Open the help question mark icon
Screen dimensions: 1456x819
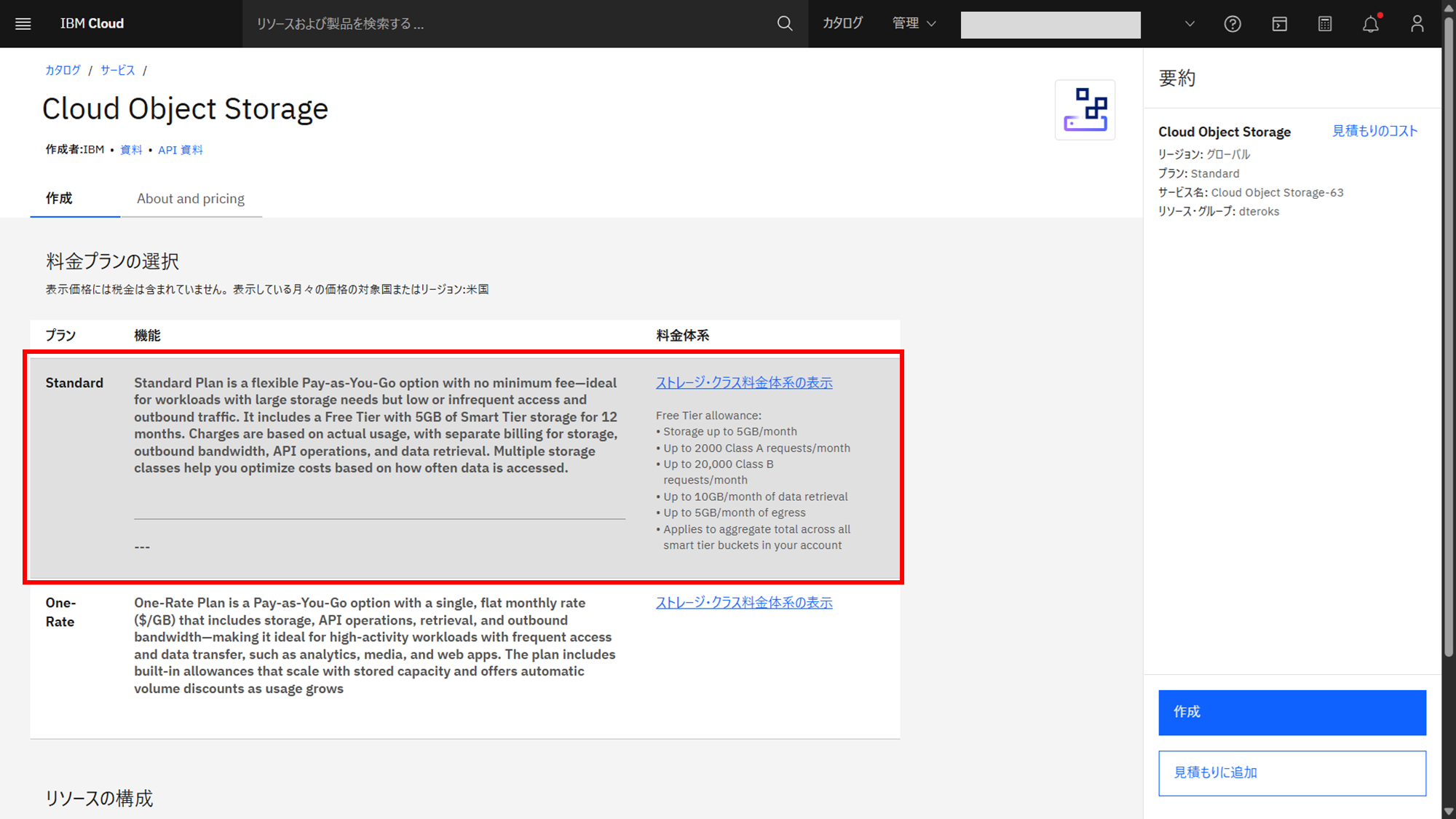click(x=1232, y=24)
